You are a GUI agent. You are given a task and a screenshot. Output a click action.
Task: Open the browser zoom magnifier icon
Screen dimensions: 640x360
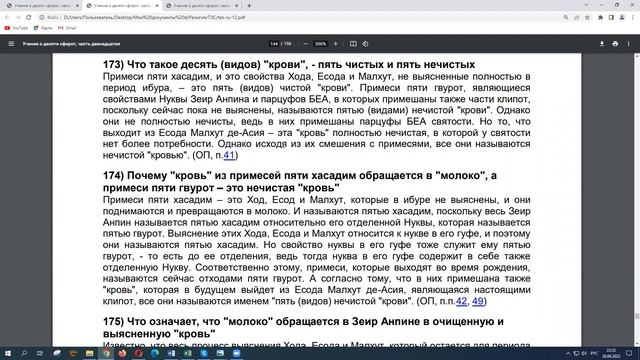(x=566, y=17)
